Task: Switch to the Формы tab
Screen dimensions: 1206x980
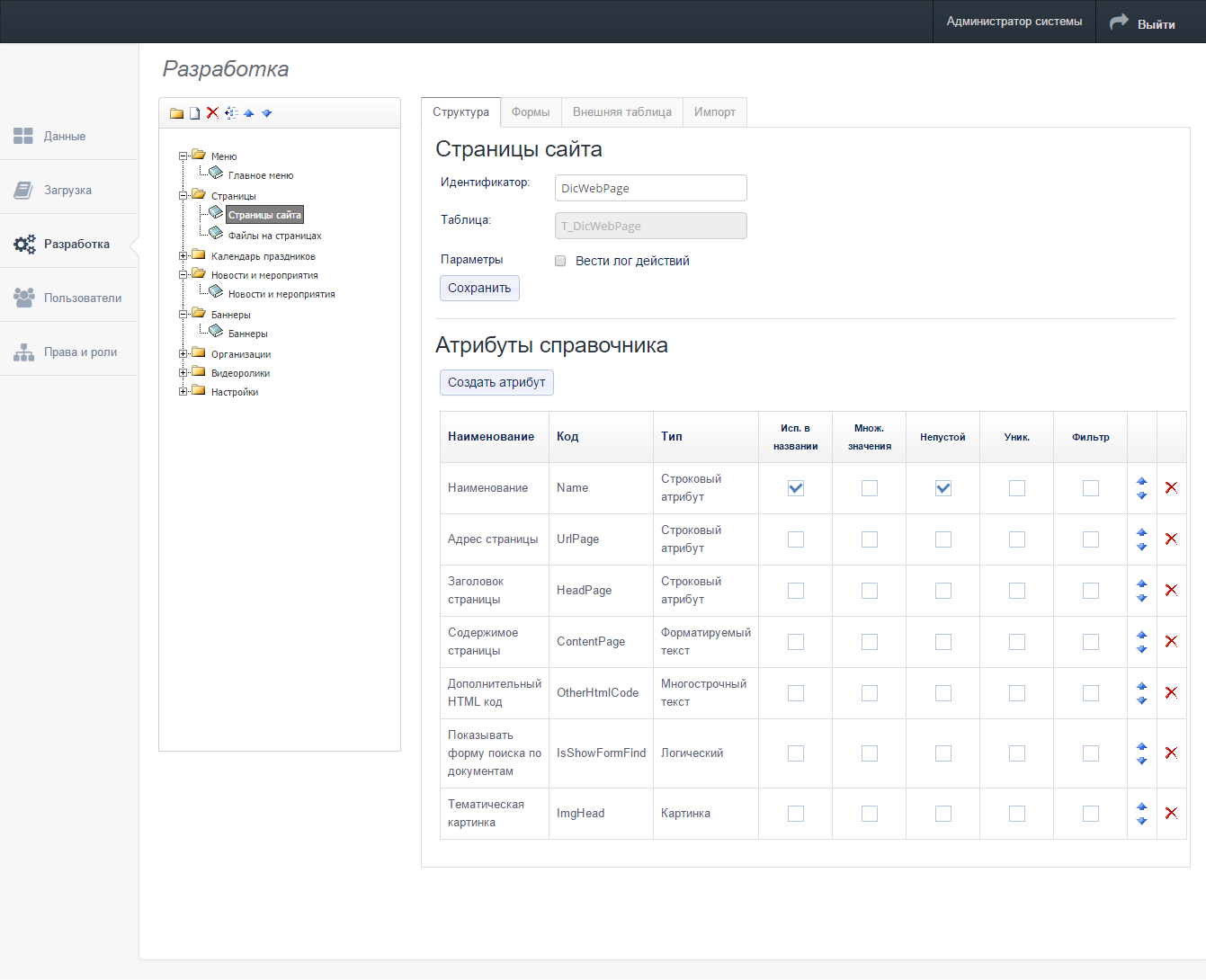Action: tap(531, 111)
